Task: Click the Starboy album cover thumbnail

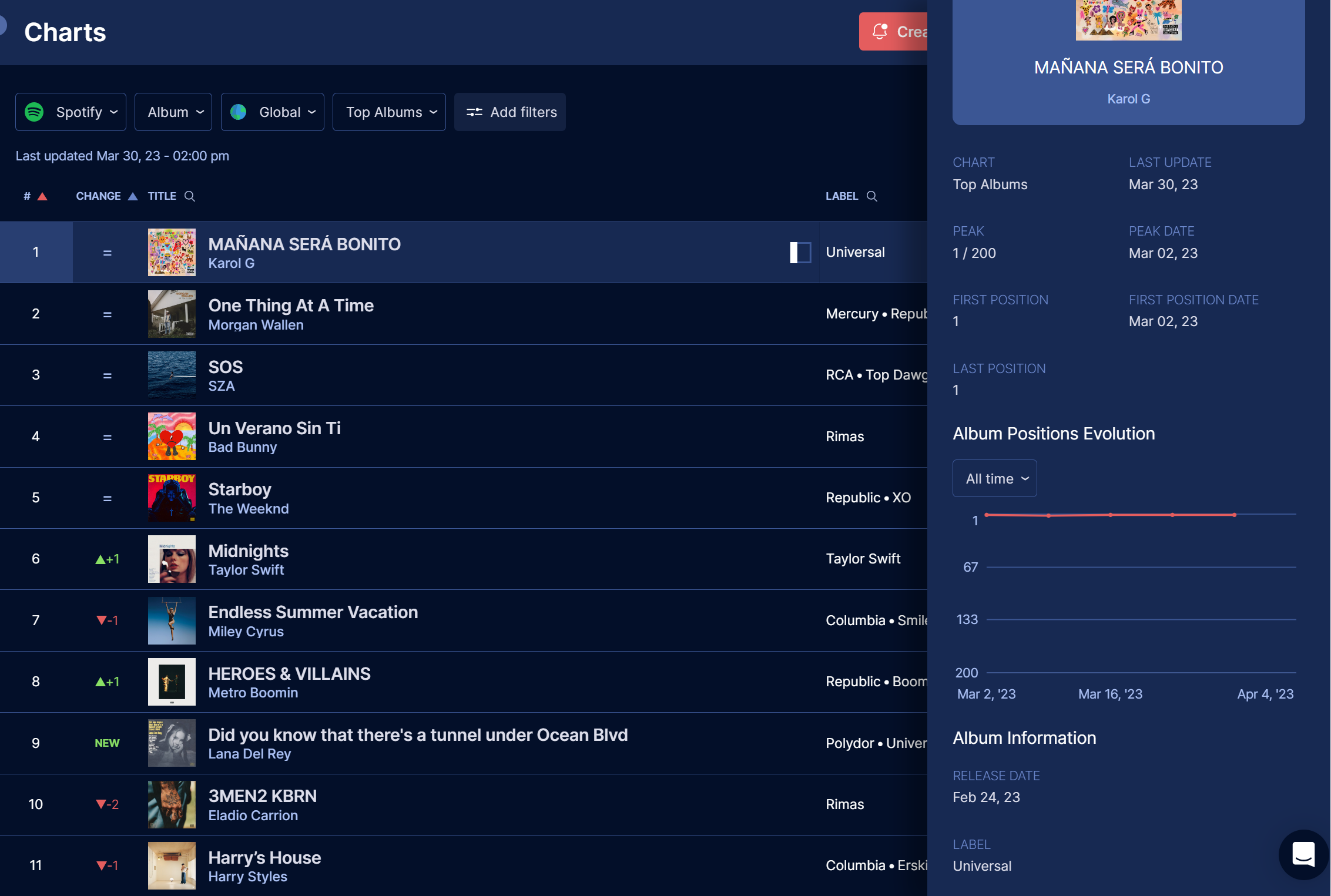Action: (x=172, y=498)
